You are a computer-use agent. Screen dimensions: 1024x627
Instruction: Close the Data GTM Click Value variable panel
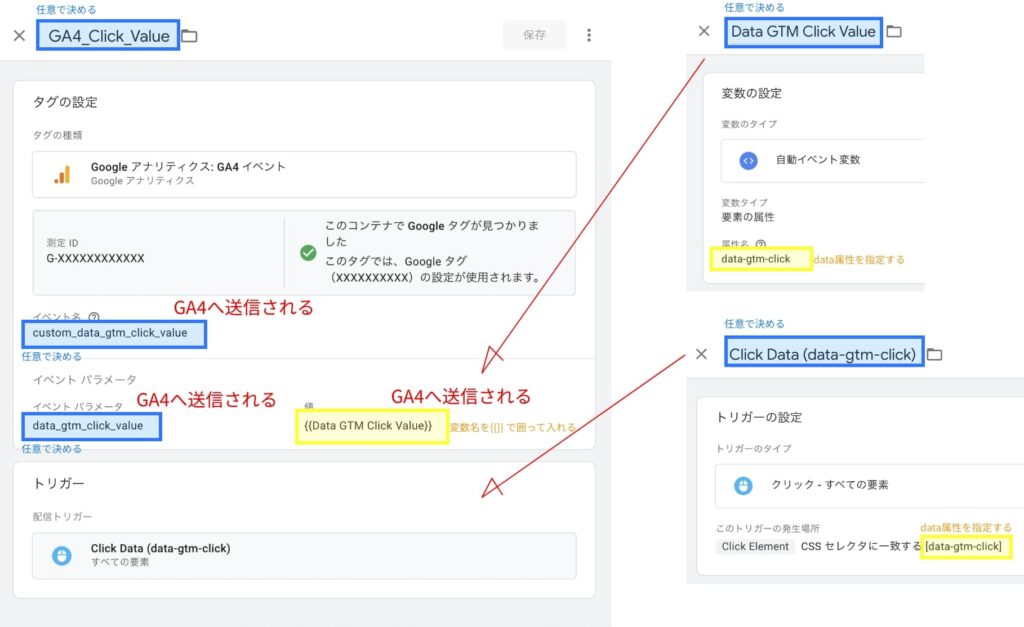pos(704,32)
